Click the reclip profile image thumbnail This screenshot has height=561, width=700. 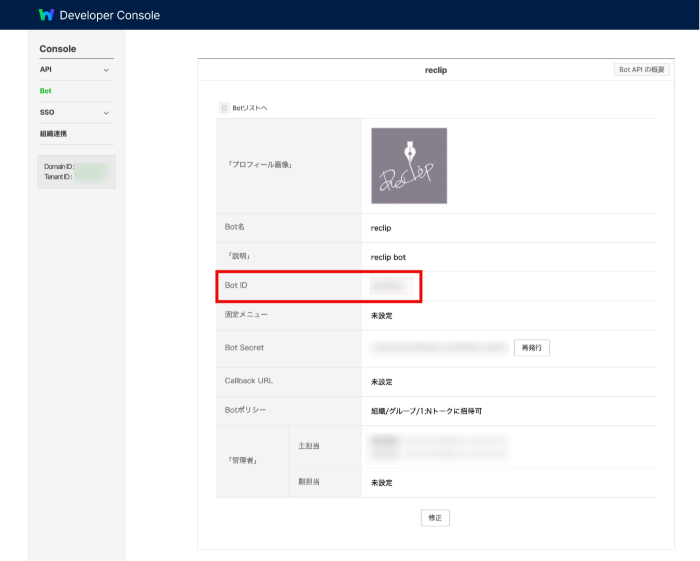tap(409, 165)
